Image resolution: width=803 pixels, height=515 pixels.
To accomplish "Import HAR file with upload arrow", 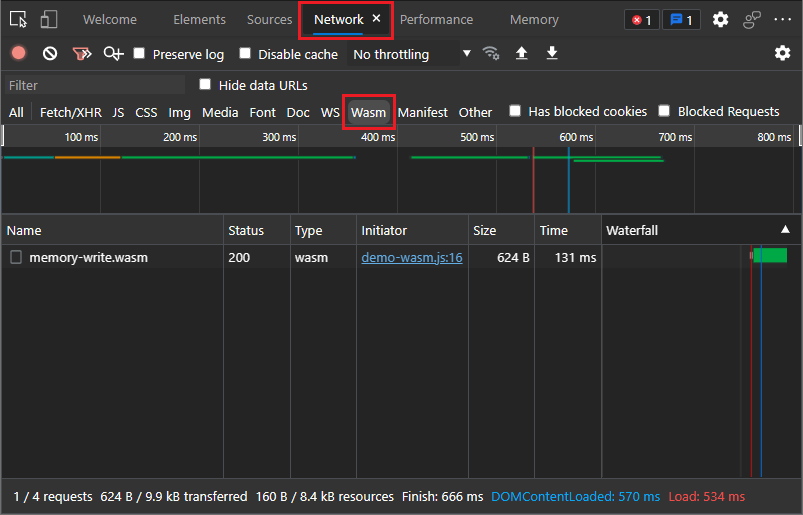I will [521, 53].
